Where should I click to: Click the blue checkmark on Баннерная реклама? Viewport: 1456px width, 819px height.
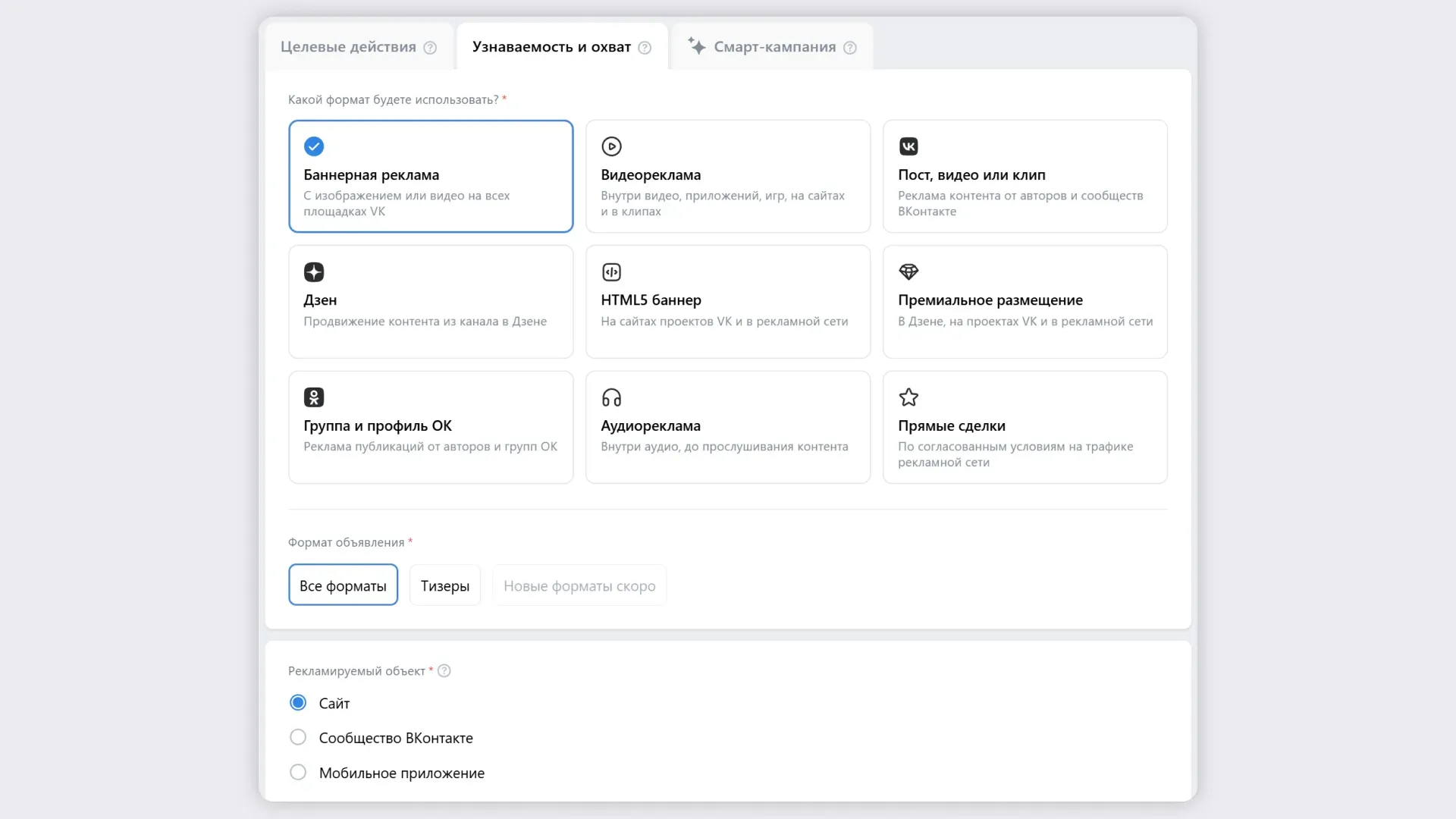[x=313, y=146]
